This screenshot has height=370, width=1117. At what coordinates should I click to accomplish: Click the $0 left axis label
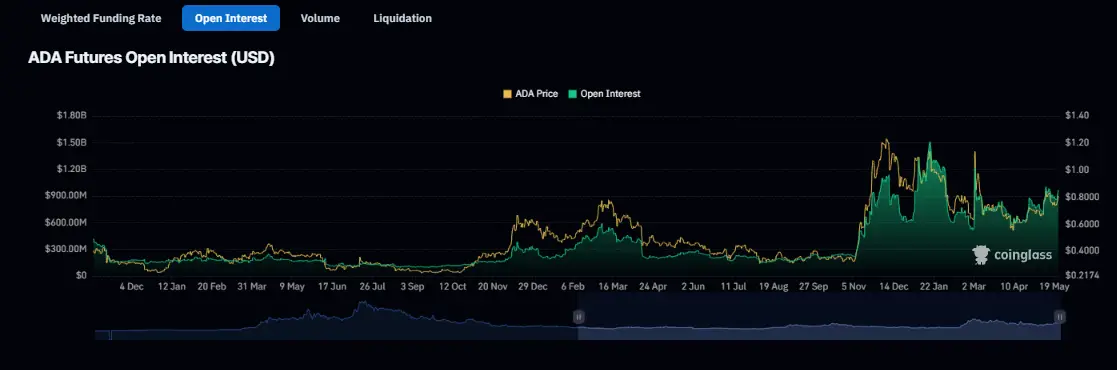(x=80, y=275)
